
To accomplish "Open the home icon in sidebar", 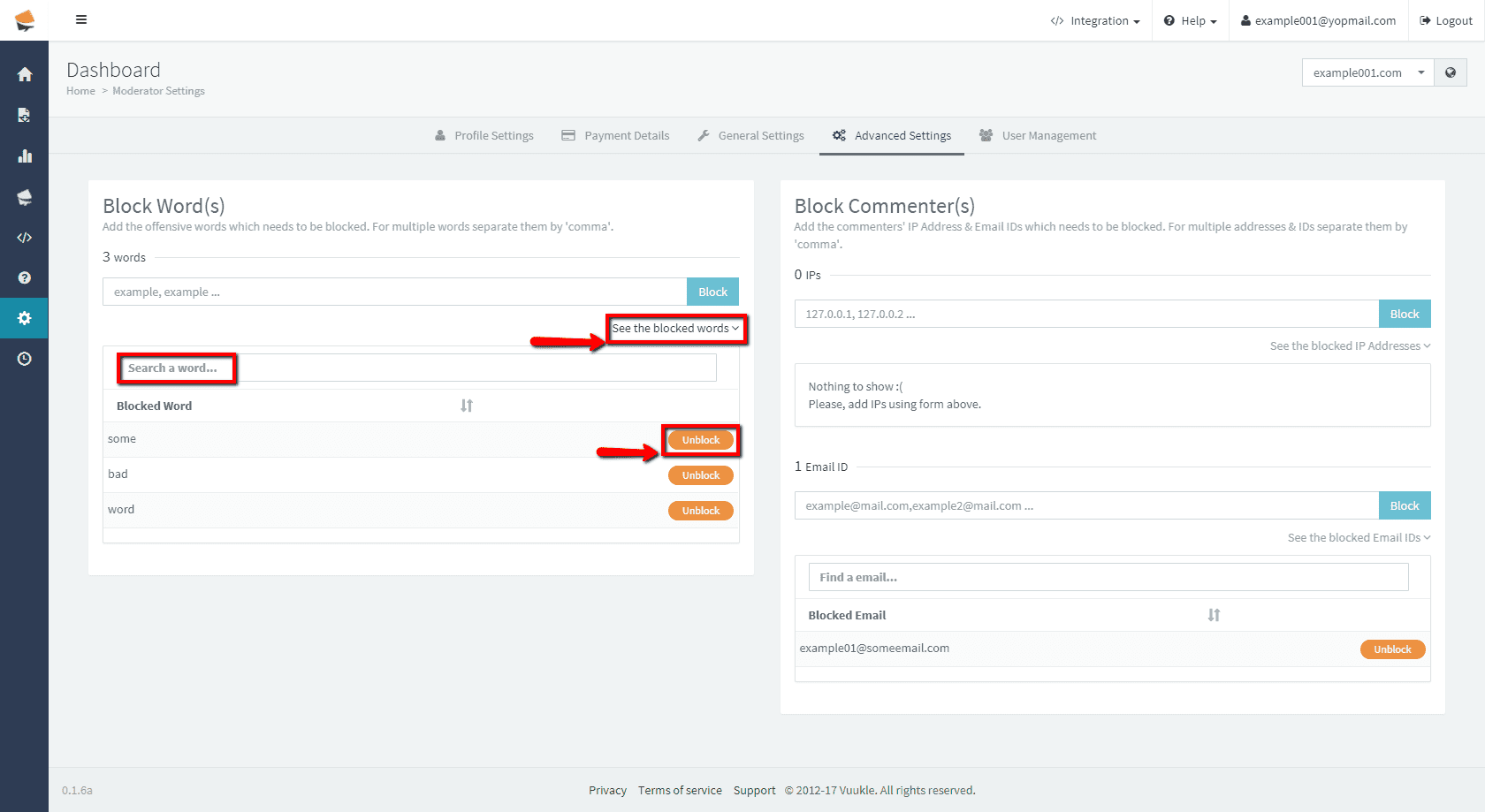I will pos(25,75).
